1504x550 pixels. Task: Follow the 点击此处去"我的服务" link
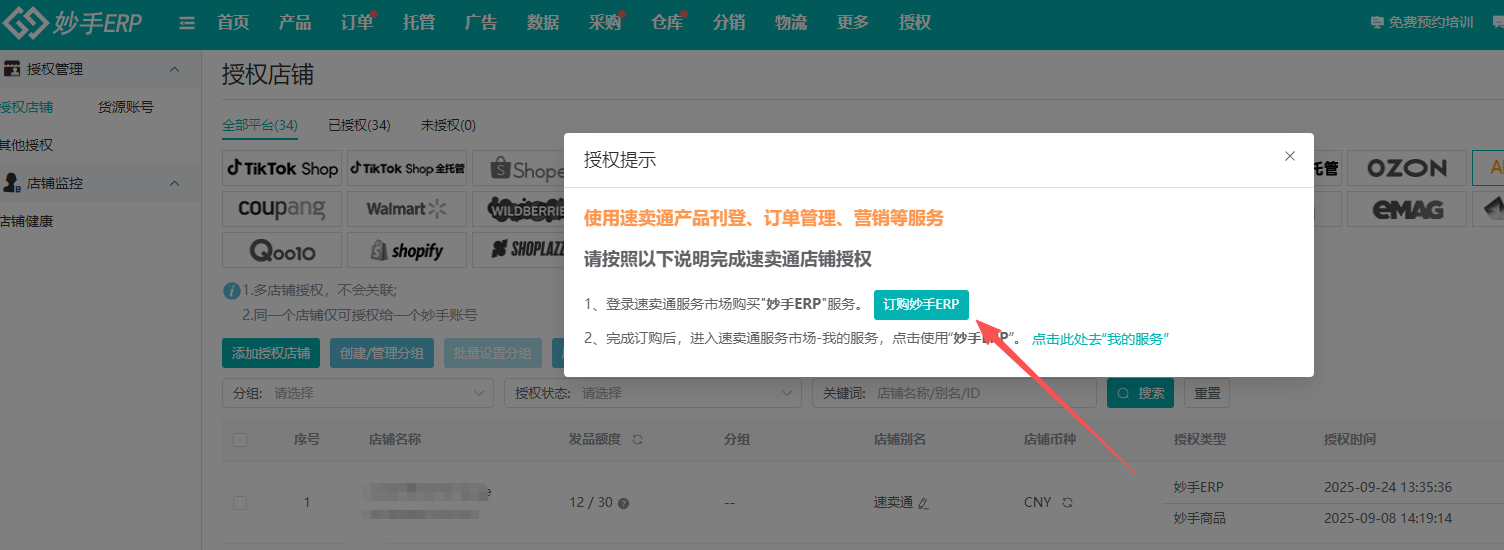click(x=1100, y=339)
